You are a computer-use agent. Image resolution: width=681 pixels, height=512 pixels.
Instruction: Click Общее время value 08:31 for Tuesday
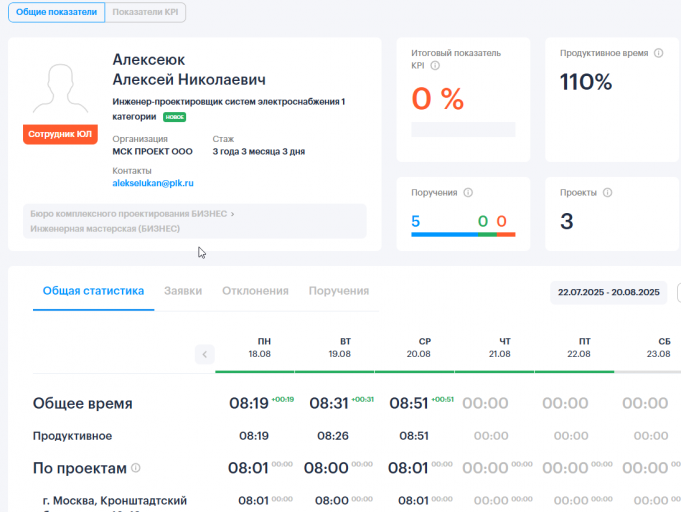tap(329, 403)
